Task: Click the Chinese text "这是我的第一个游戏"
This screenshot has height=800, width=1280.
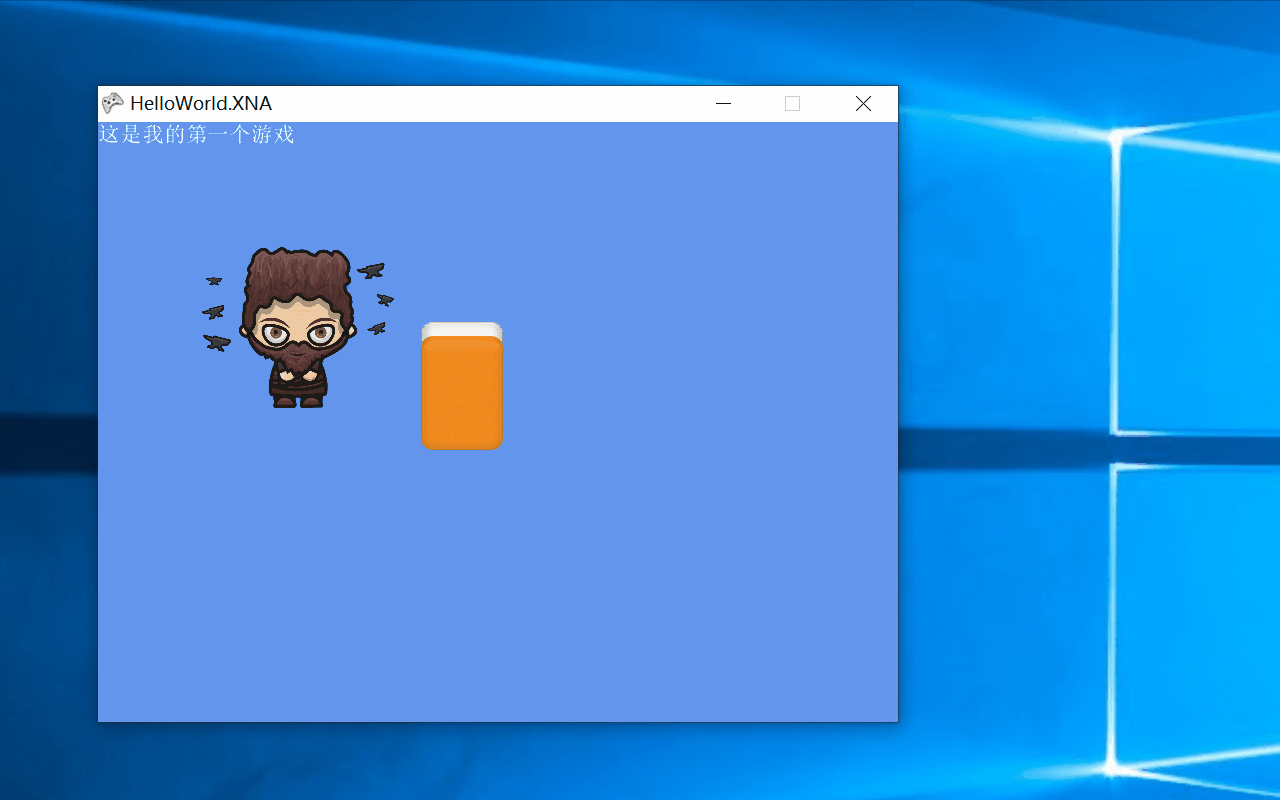Action: click(x=196, y=134)
